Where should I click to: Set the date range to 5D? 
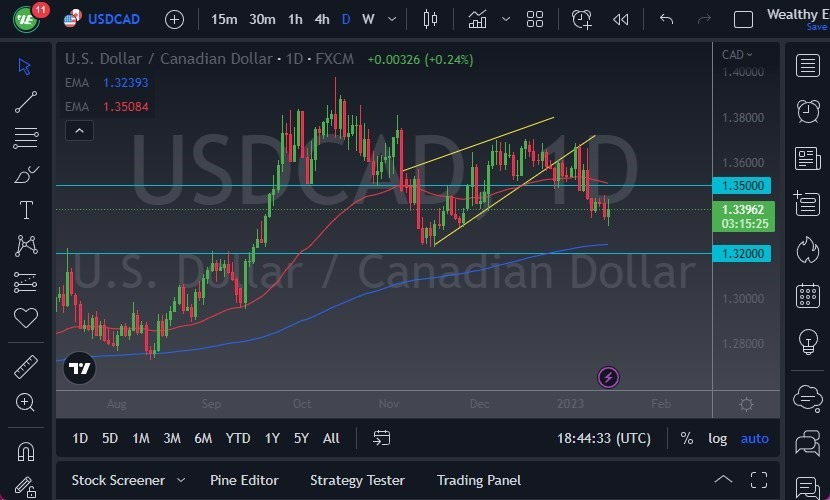pos(110,438)
